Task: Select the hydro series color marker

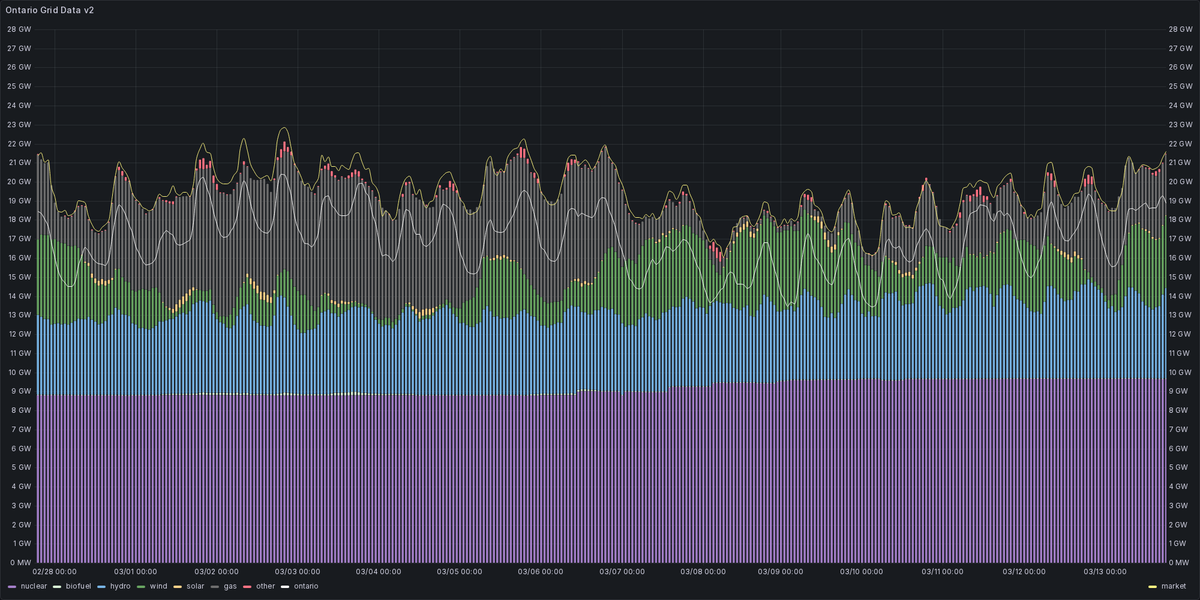Action: coord(100,587)
